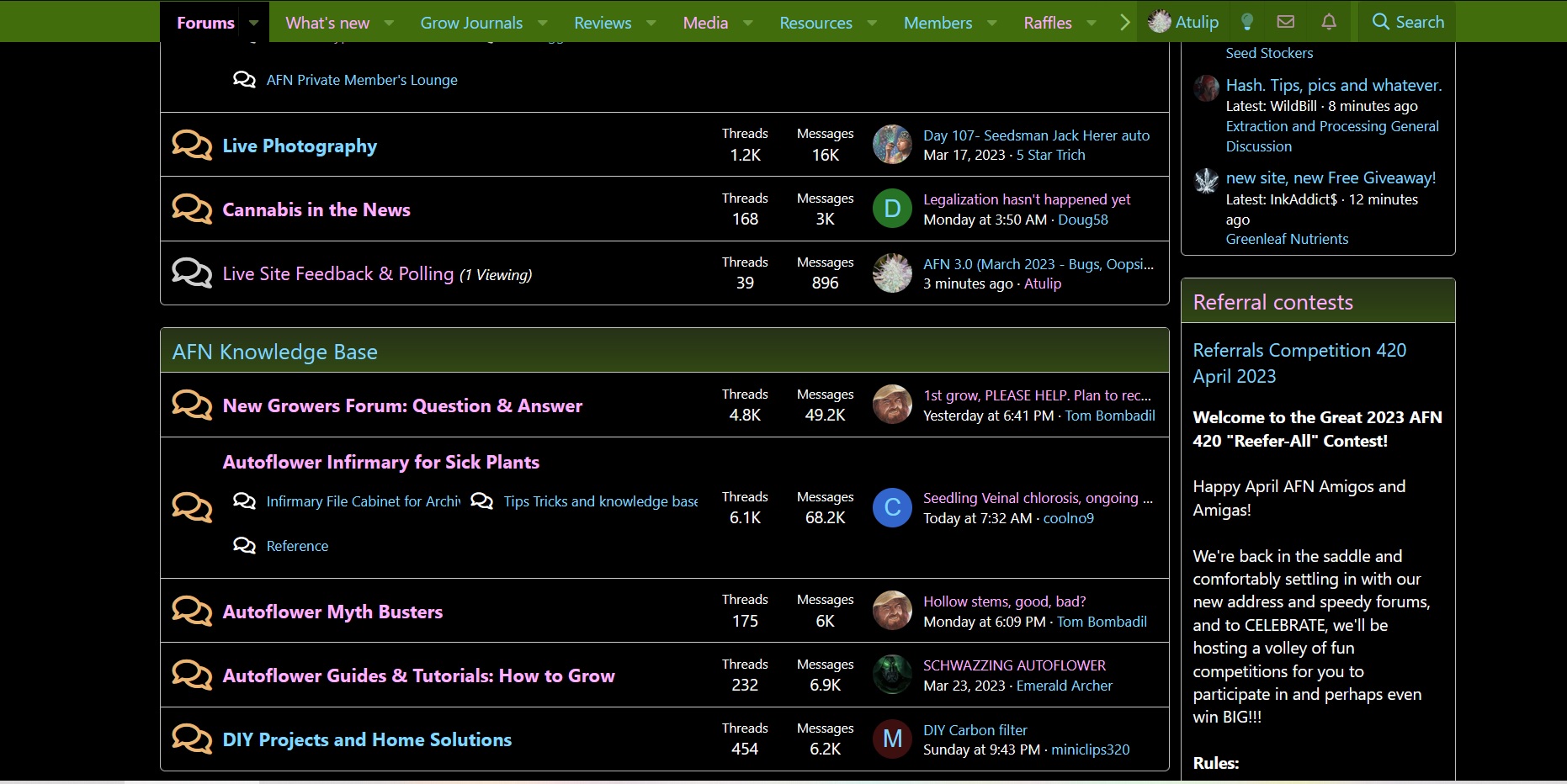Expand the Reviews dropdown arrow

(651, 23)
